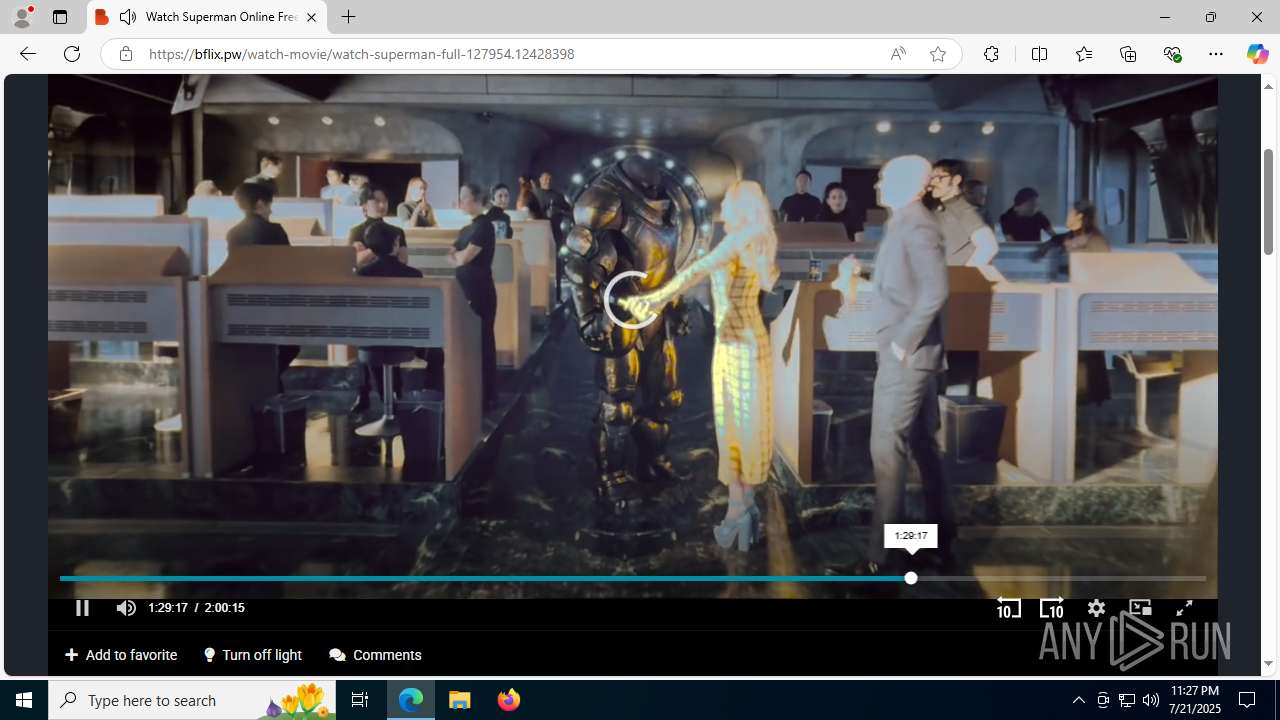Open Read aloud in address bar
The height and width of the screenshot is (720, 1280).
tap(898, 54)
